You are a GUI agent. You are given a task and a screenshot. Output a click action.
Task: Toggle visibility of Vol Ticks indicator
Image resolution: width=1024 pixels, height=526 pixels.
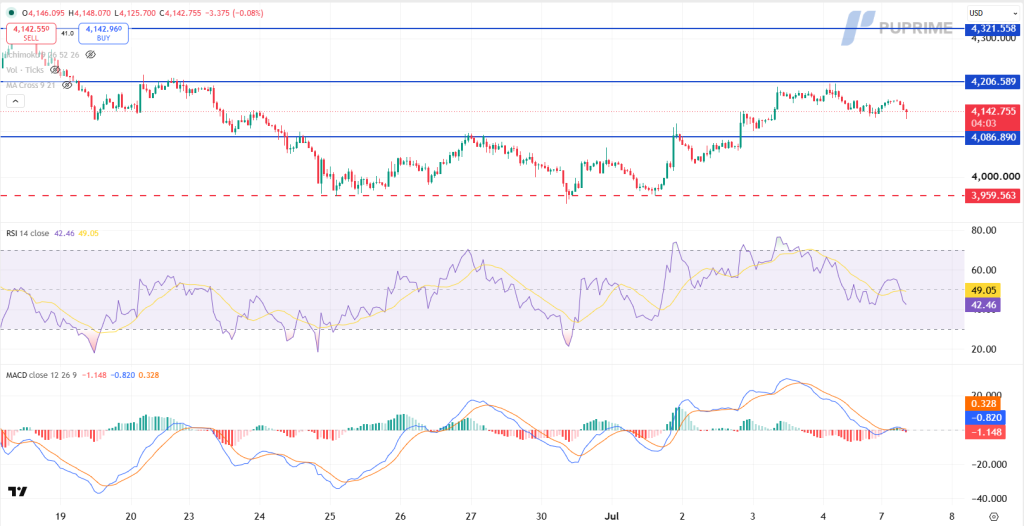pyautogui.click(x=55, y=70)
